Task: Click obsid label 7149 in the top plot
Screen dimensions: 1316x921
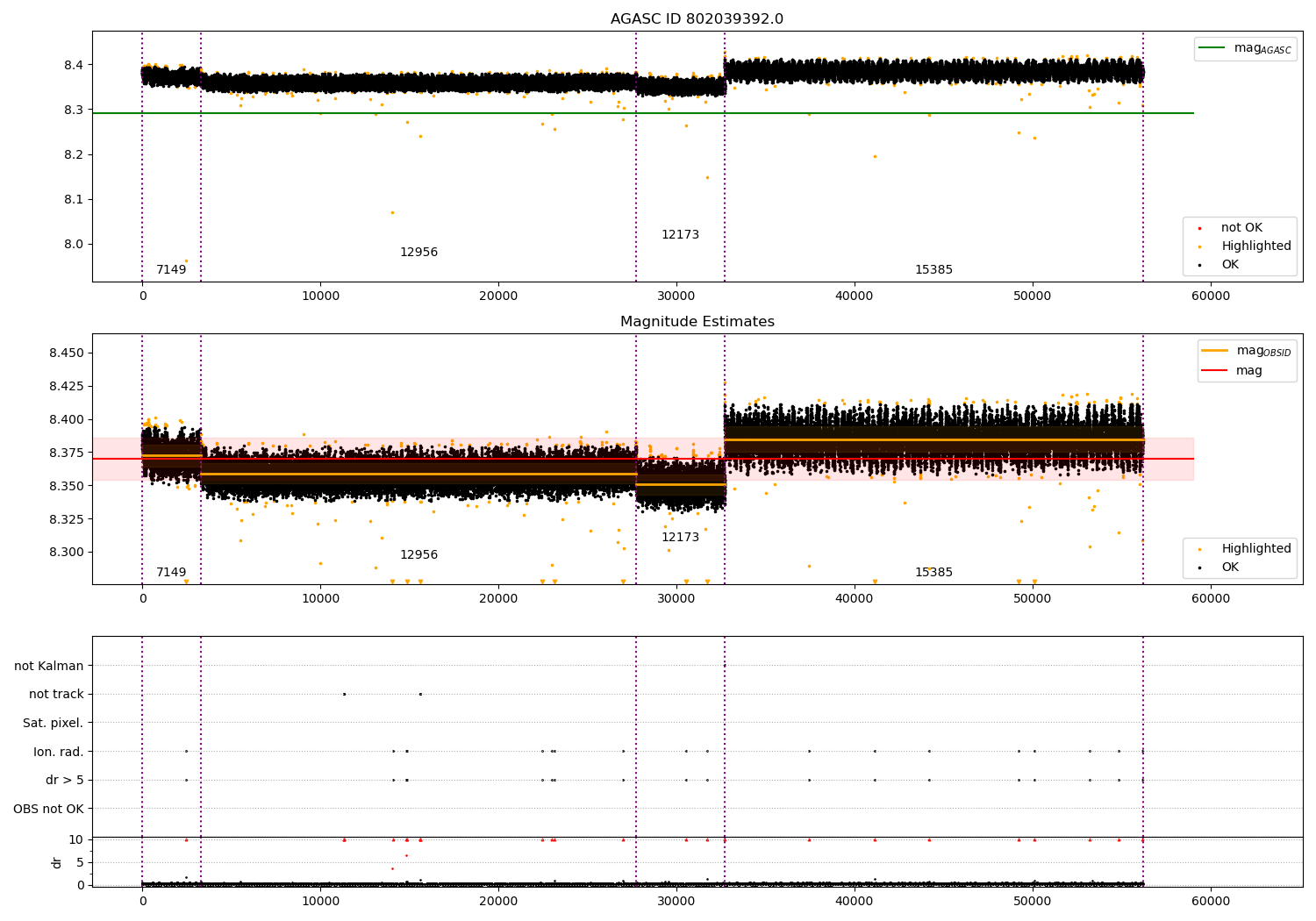Action: click(171, 270)
